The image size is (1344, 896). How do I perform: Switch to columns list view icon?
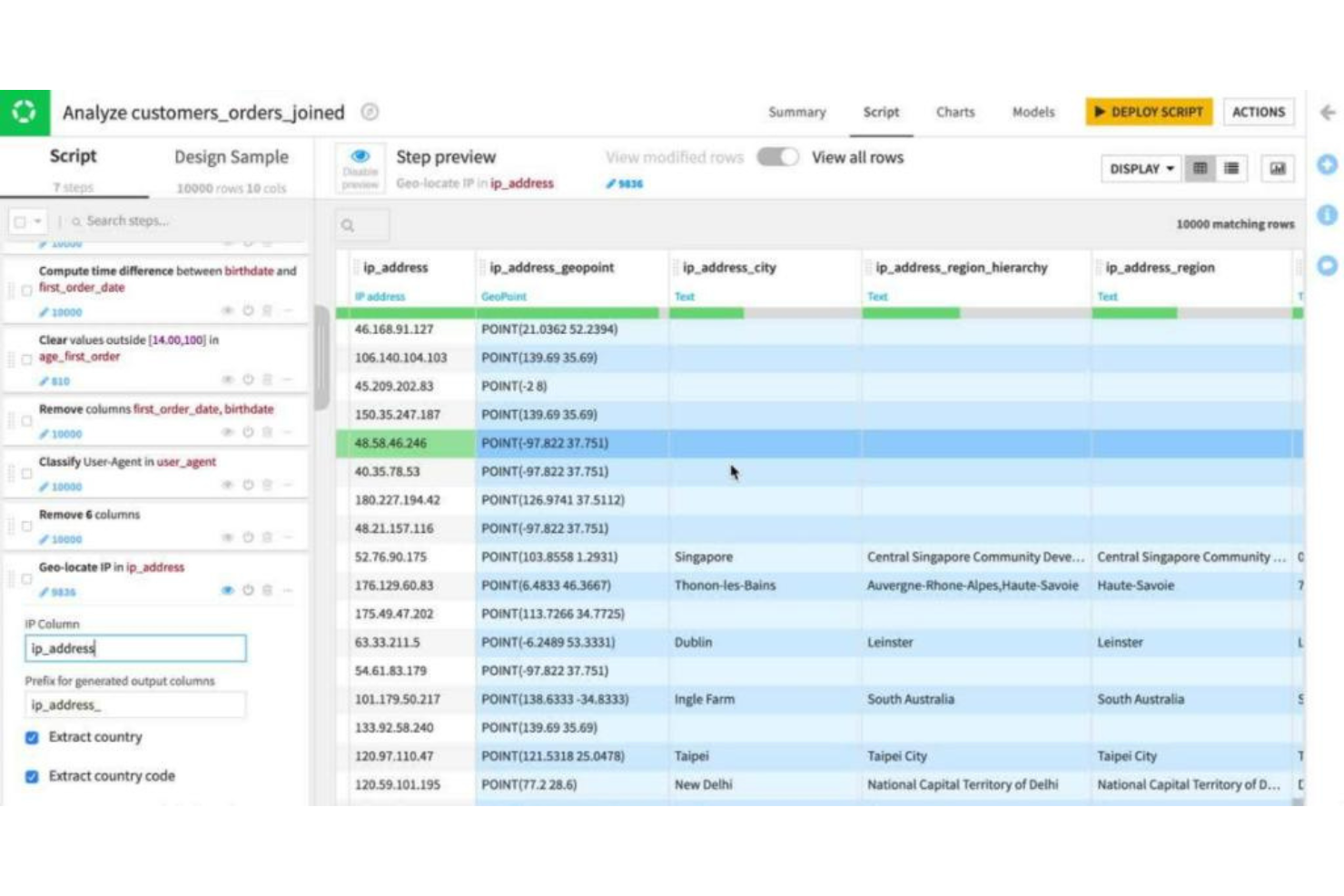pyautogui.click(x=1230, y=168)
